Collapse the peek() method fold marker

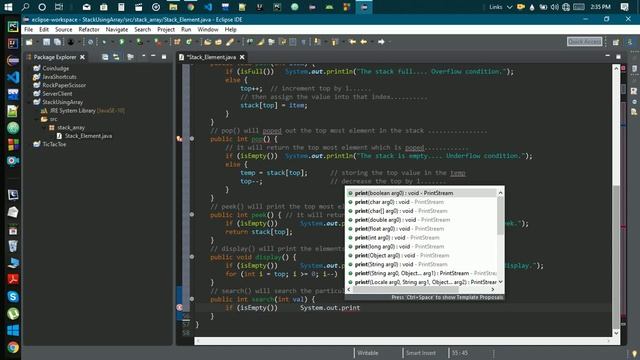(x=192, y=214)
